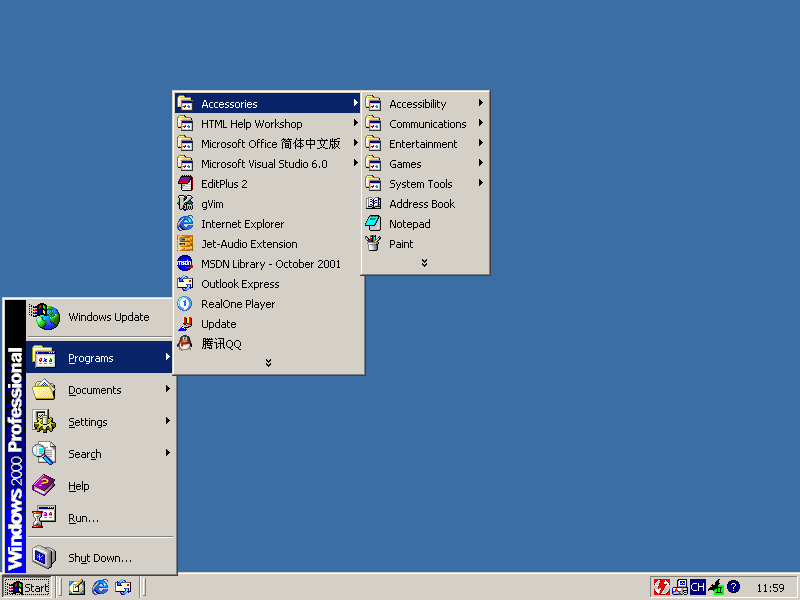Choose Run... text in Start menu
This screenshot has height=600, width=800.
click(84, 518)
